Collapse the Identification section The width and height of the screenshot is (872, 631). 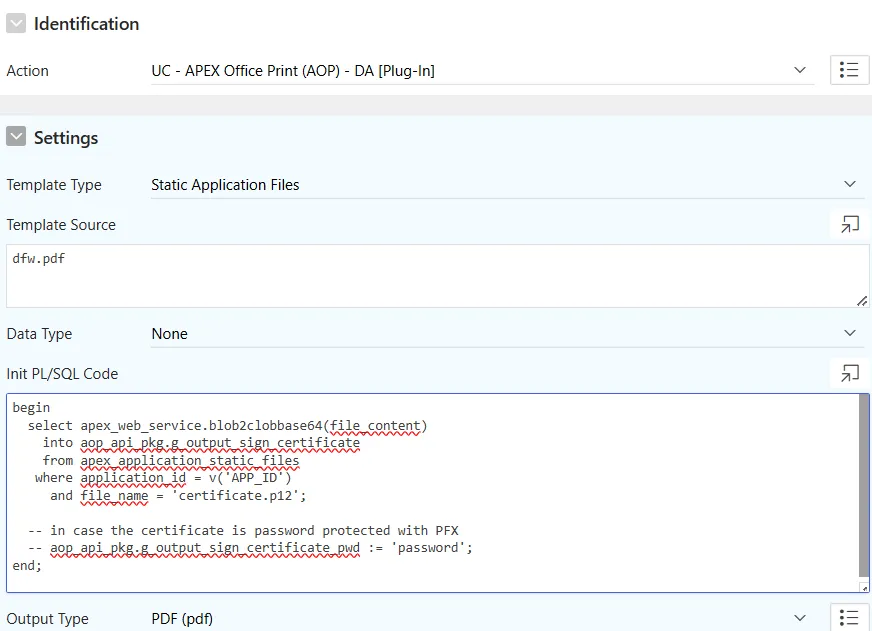[x=16, y=24]
